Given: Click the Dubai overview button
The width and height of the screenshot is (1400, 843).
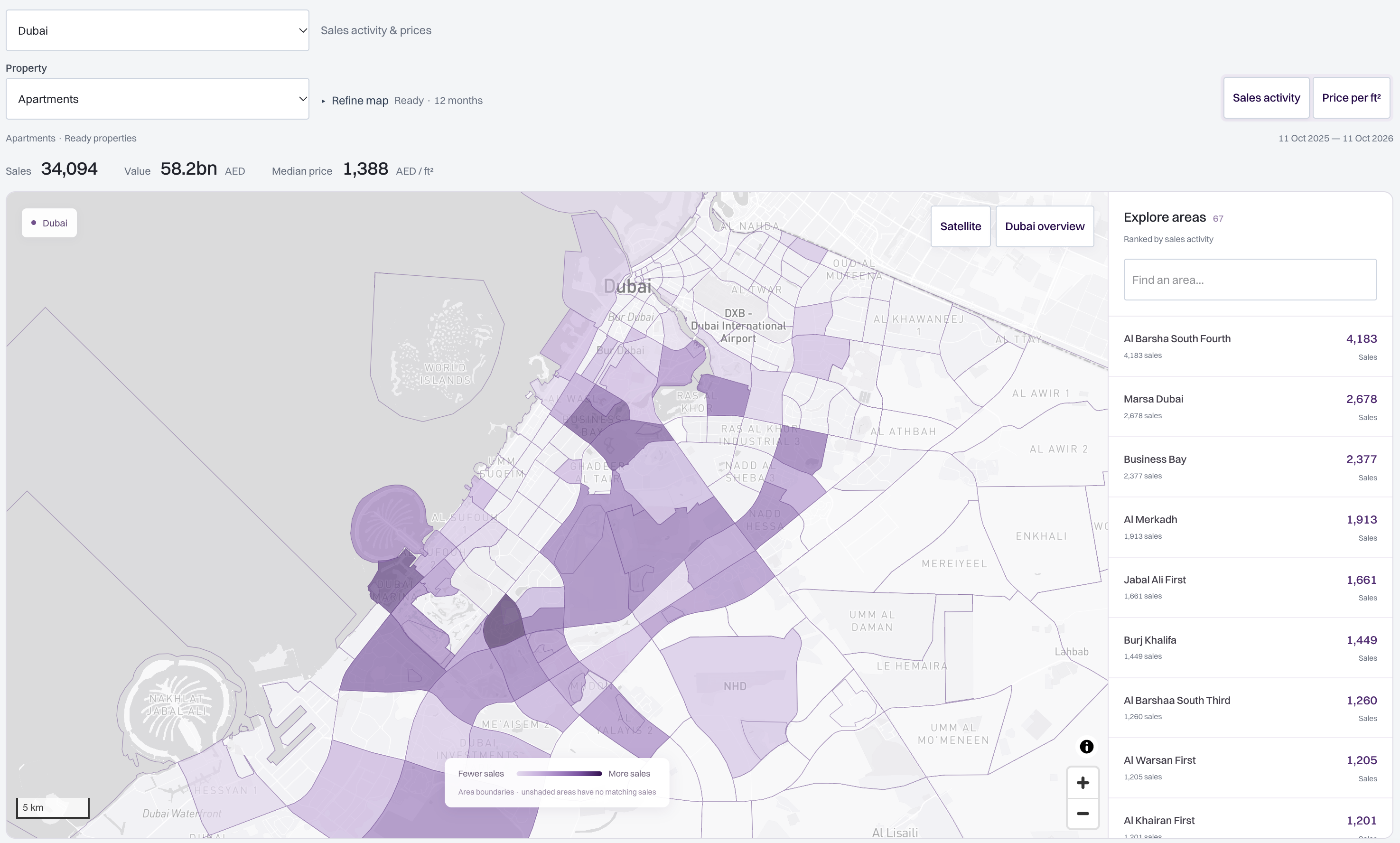Looking at the screenshot, I should [1045, 226].
